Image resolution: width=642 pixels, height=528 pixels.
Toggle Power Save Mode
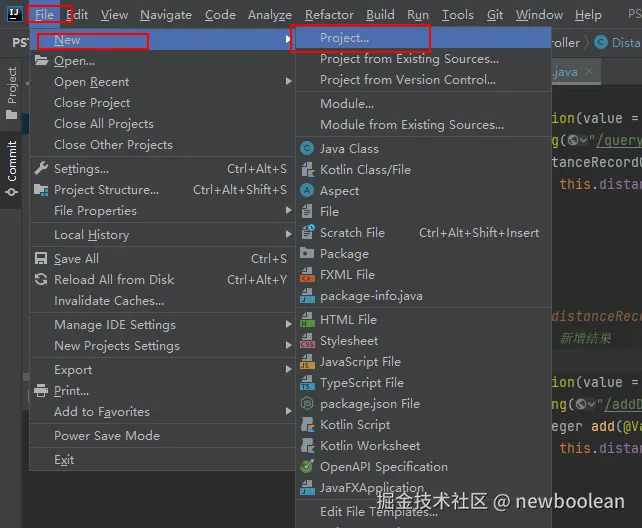coord(162,435)
